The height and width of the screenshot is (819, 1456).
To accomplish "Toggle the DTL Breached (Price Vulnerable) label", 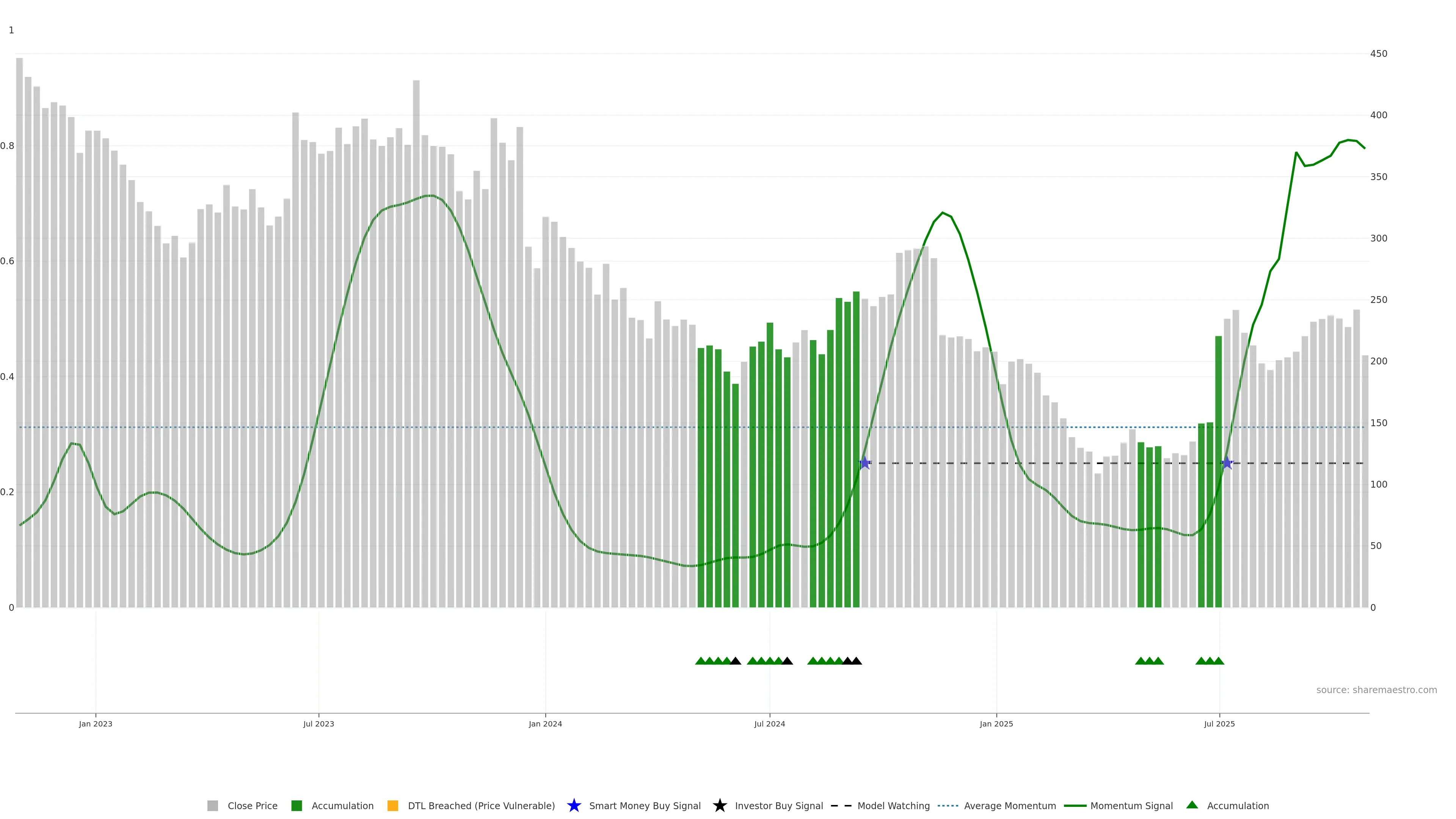I will tap(481, 806).
